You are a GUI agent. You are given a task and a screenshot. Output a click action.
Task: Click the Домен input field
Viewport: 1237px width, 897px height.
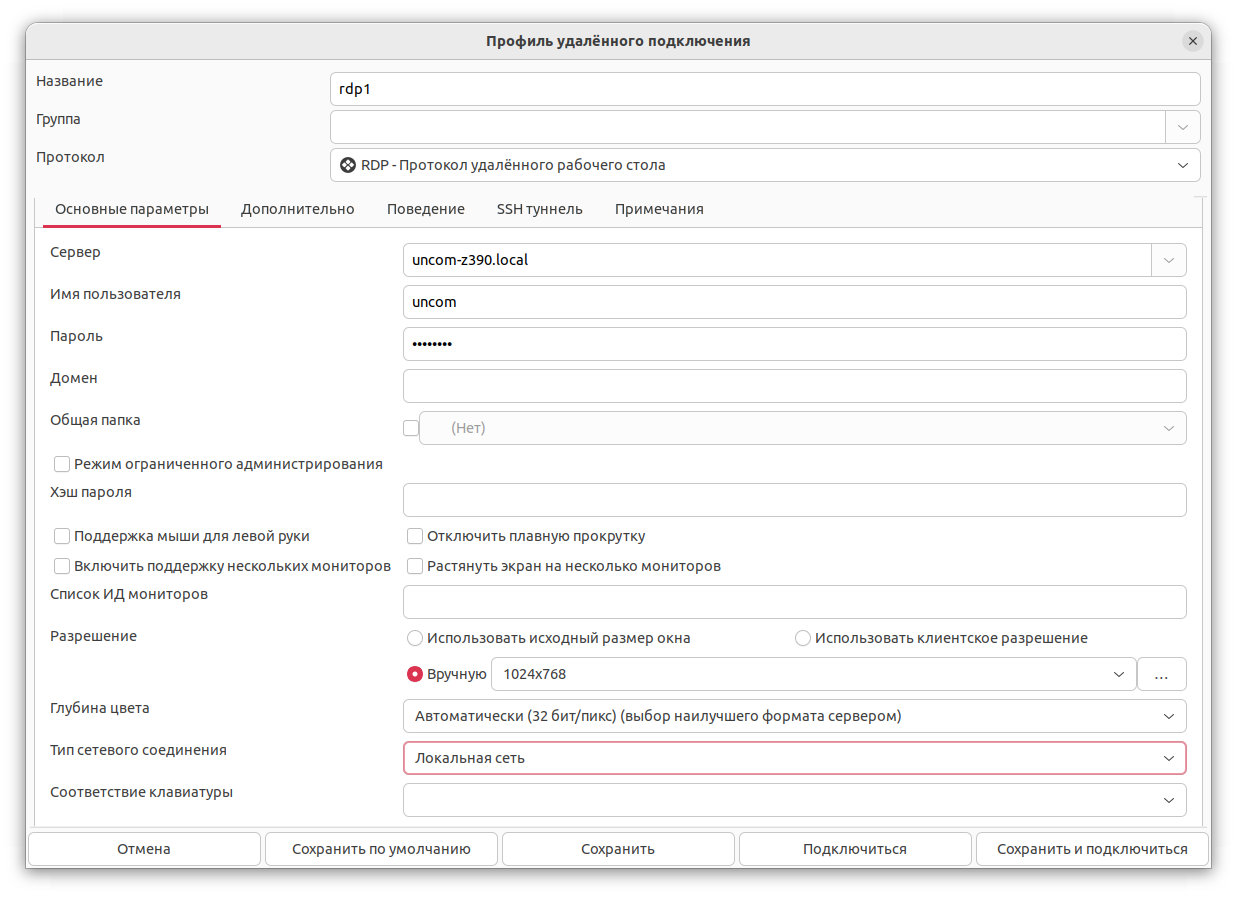point(795,386)
